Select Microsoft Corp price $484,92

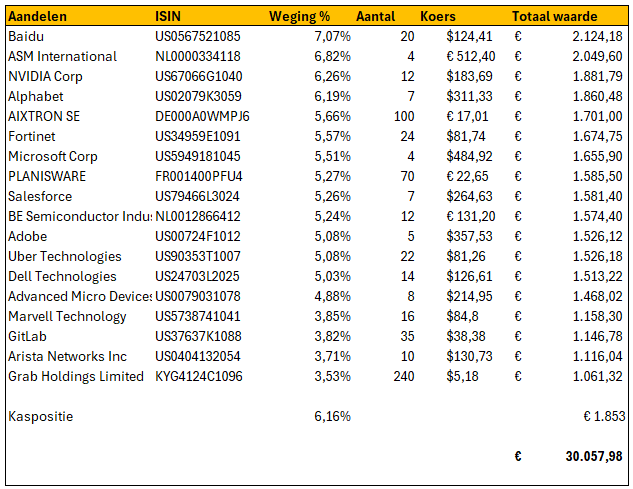tap(469, 157)
